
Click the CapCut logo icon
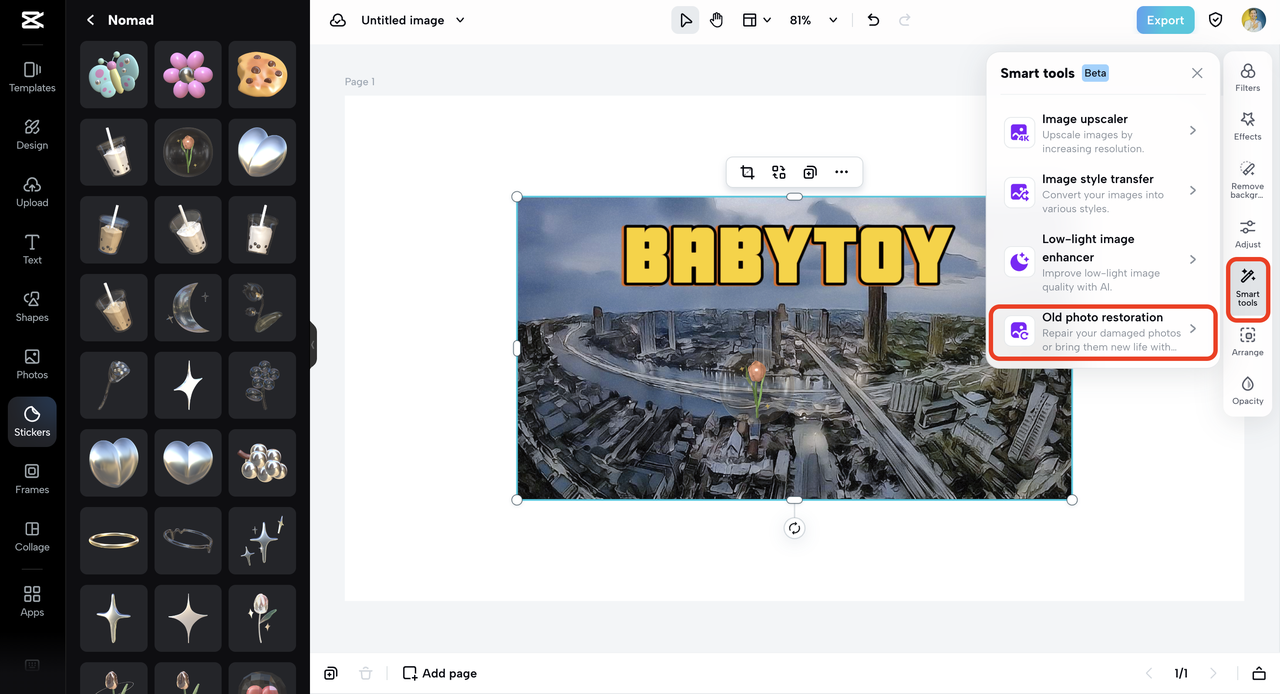pos(32,20)
